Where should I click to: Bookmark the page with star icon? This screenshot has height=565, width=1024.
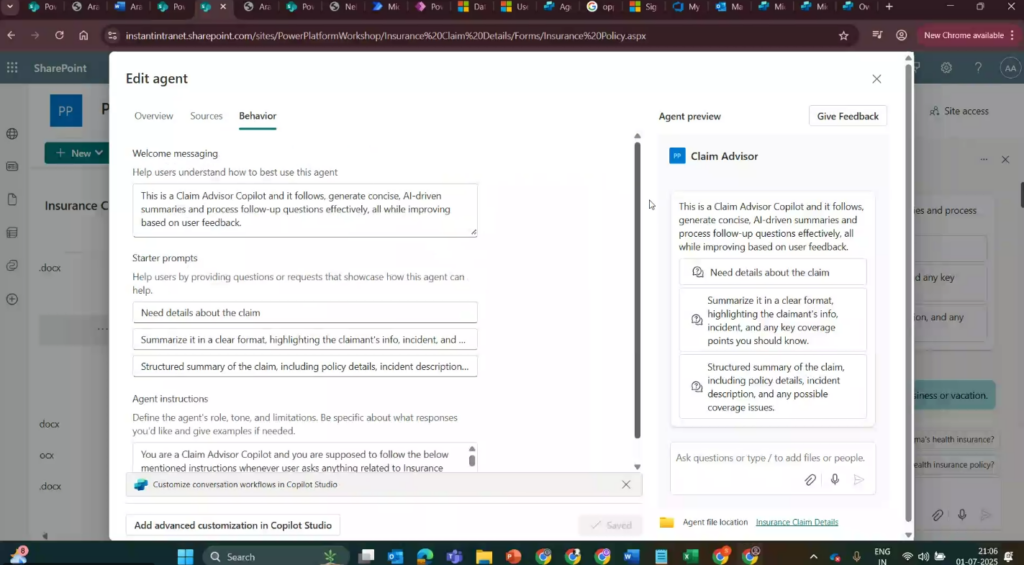[844, 35]
